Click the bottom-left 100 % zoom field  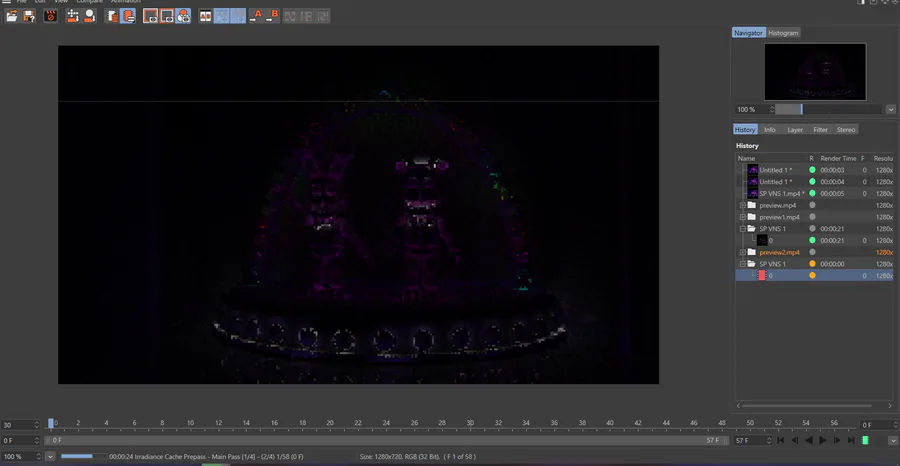pos(21,457)
